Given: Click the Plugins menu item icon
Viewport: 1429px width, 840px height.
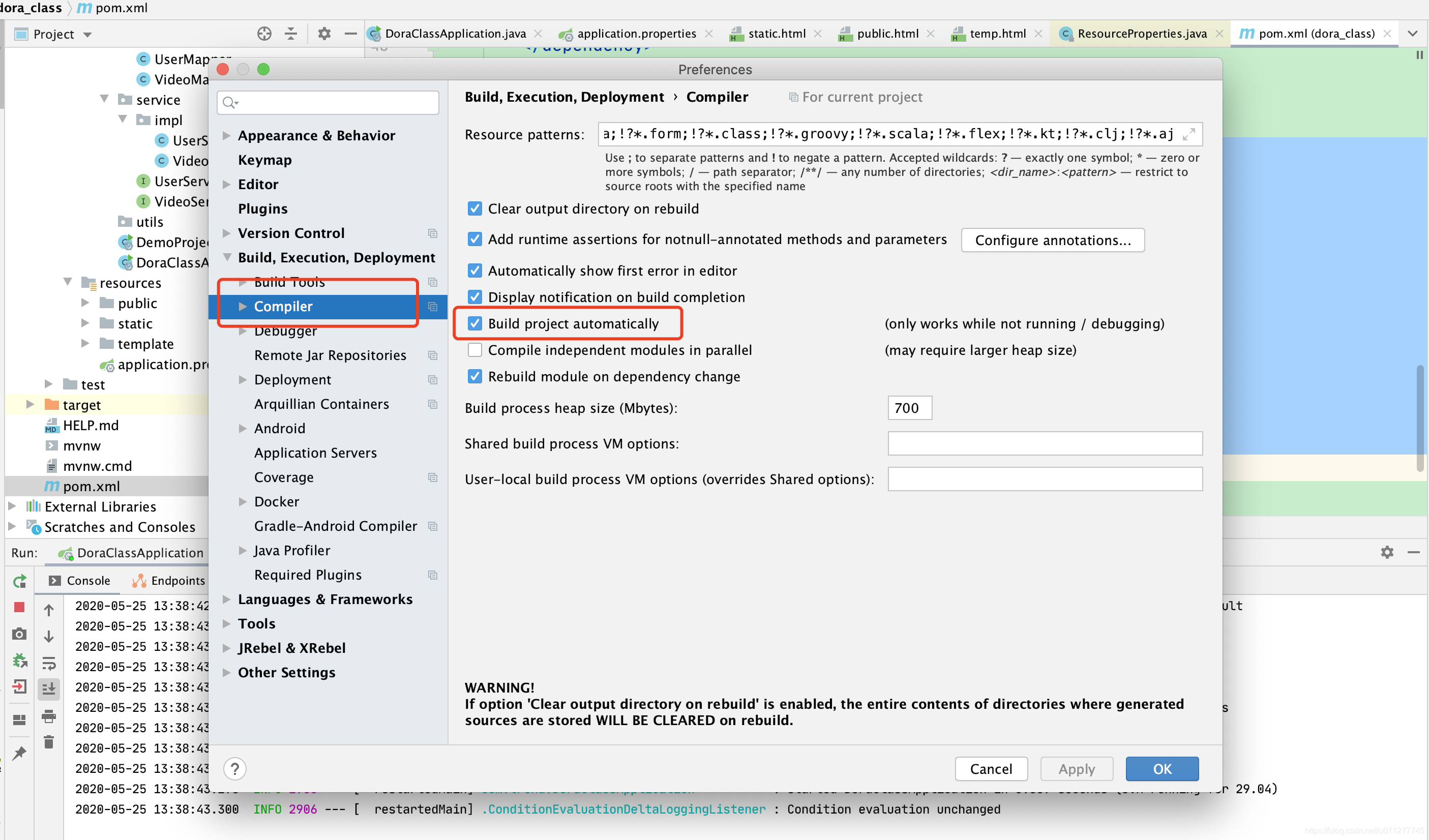Looking at the screenshot, I should (262, 208).
